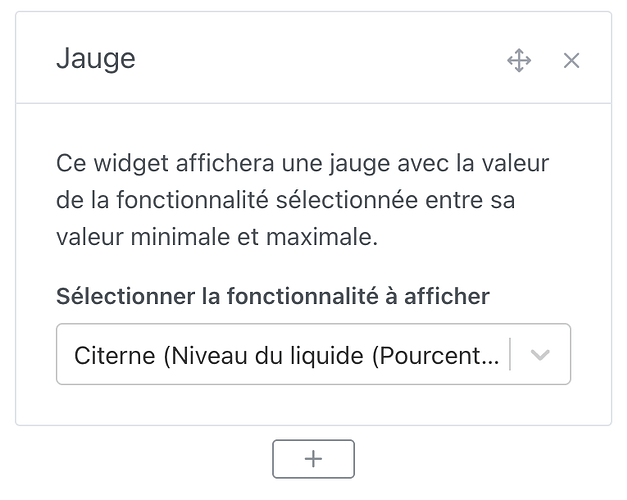Click the empty header area beside Jauge
Viewport: 627px width, 500px height.
coord(320,60)
